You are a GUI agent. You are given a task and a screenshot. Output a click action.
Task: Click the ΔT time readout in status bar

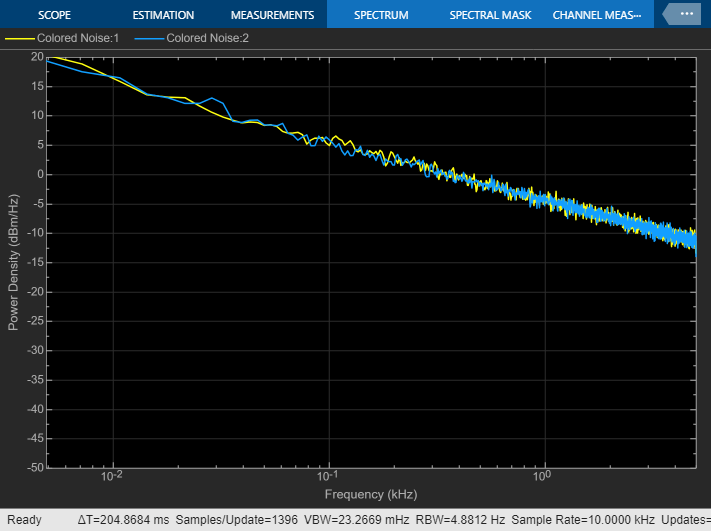click(123, 520)
